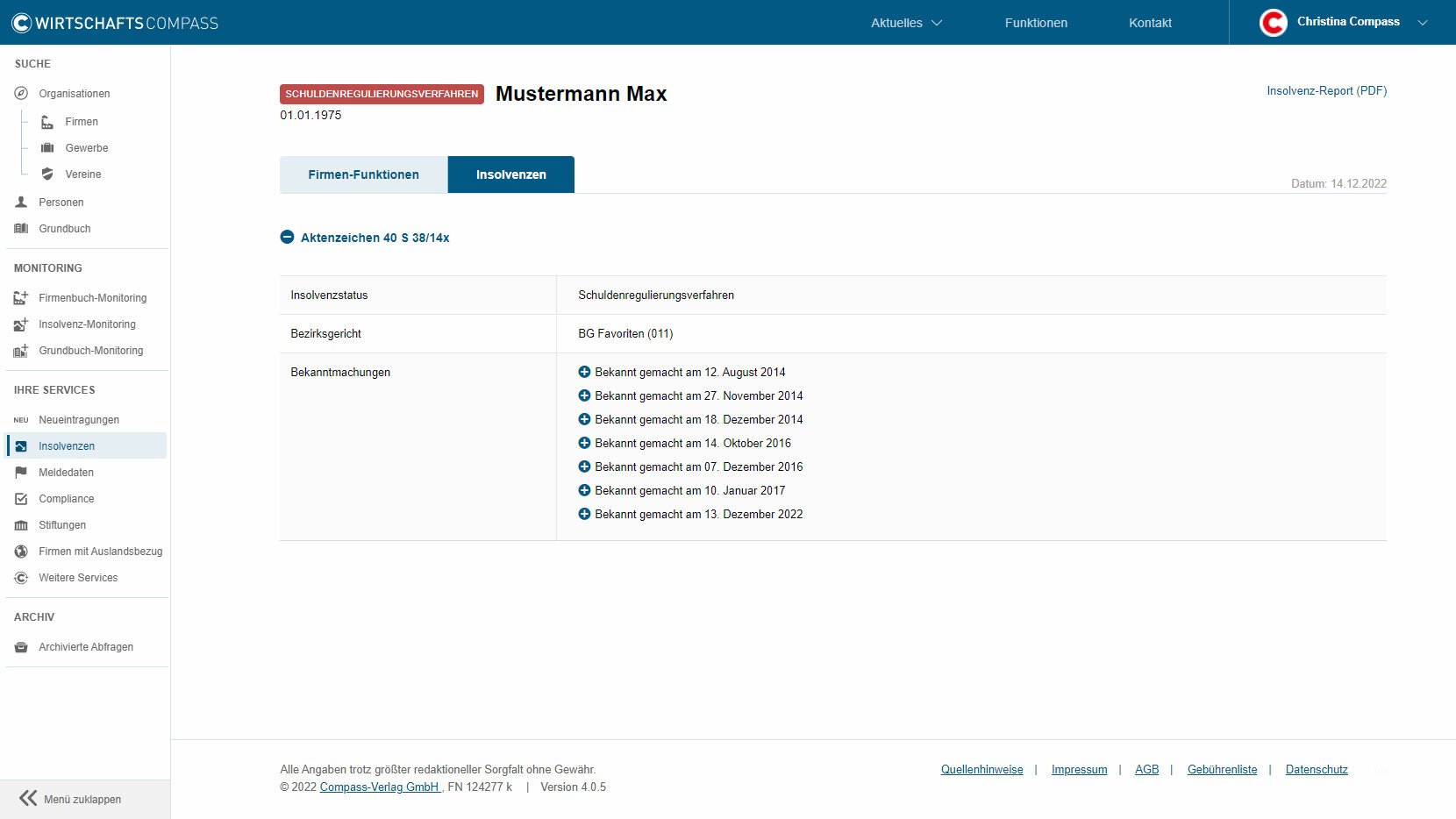Open Funktionen in top navigation
The height and width of the screenshot is (819, 1456).
(1036, 23)
